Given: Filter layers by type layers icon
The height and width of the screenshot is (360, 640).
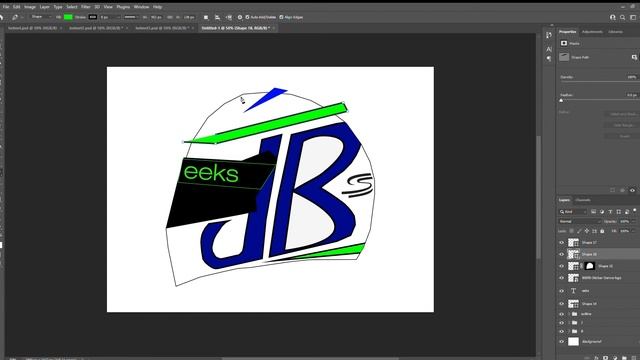Looking at the screenshot, I should (610, 211).
